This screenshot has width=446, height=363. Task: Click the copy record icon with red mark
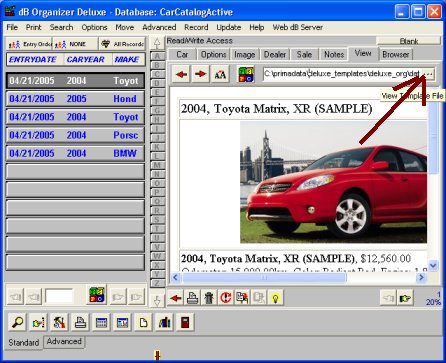pyautogui.click(x=242, y=298)
